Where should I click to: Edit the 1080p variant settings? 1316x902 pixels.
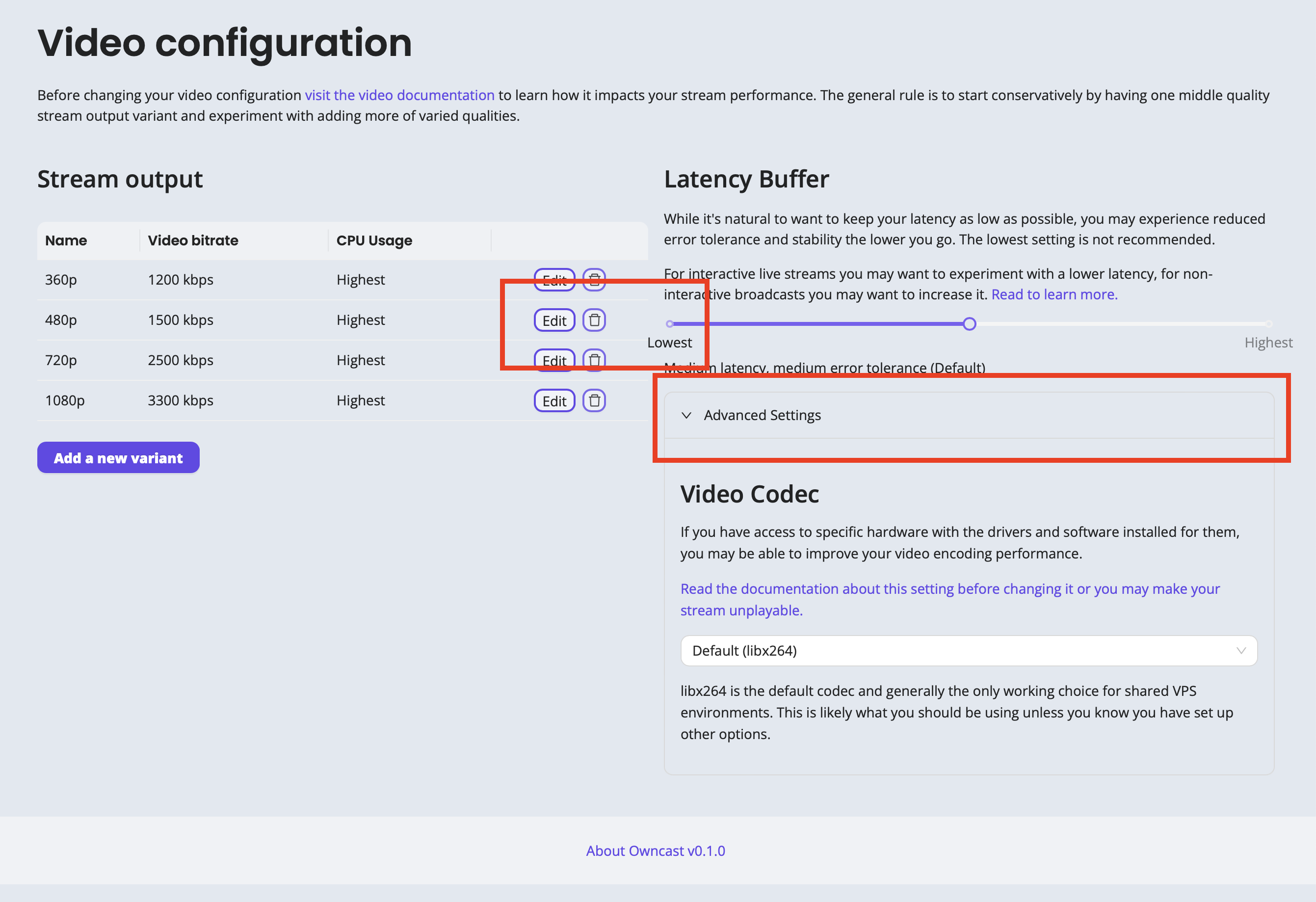tap(554, 400)
